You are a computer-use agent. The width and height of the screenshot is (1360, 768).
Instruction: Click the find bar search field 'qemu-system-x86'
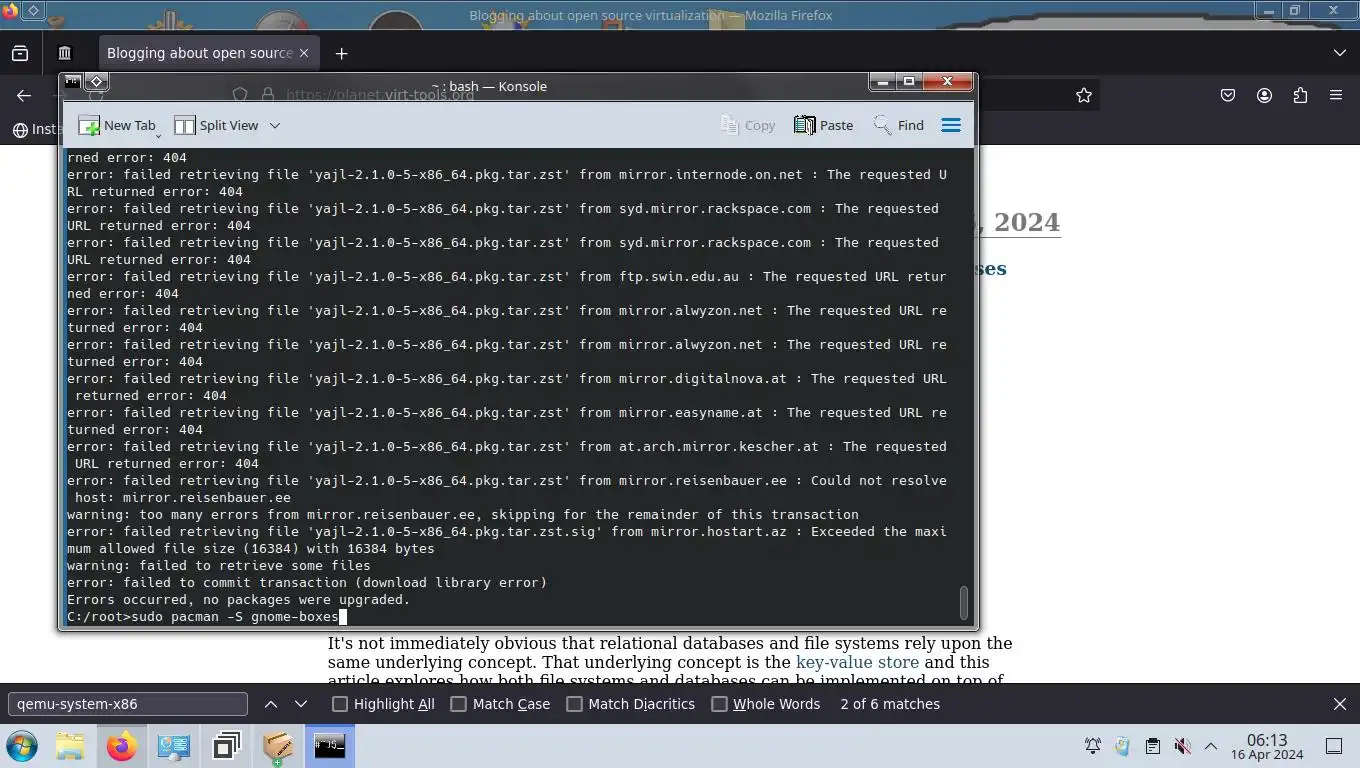pos(127,704)
